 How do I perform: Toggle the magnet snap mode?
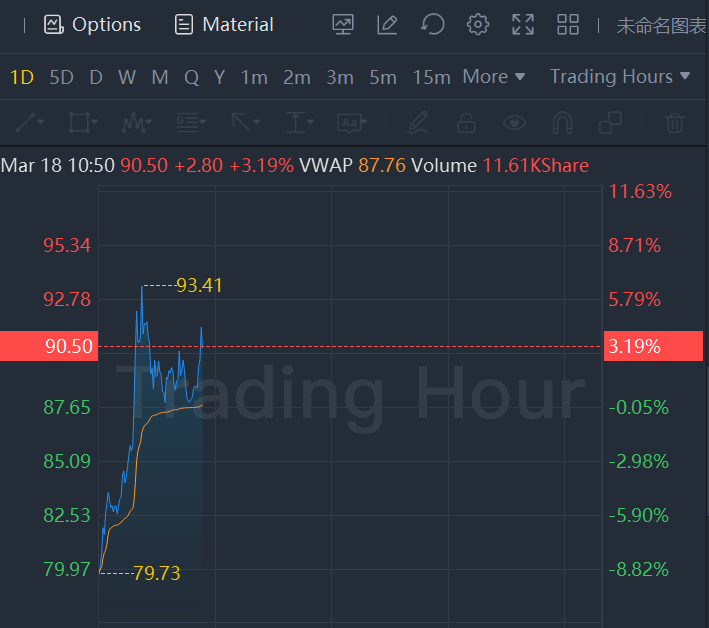[x=562, y=123]
